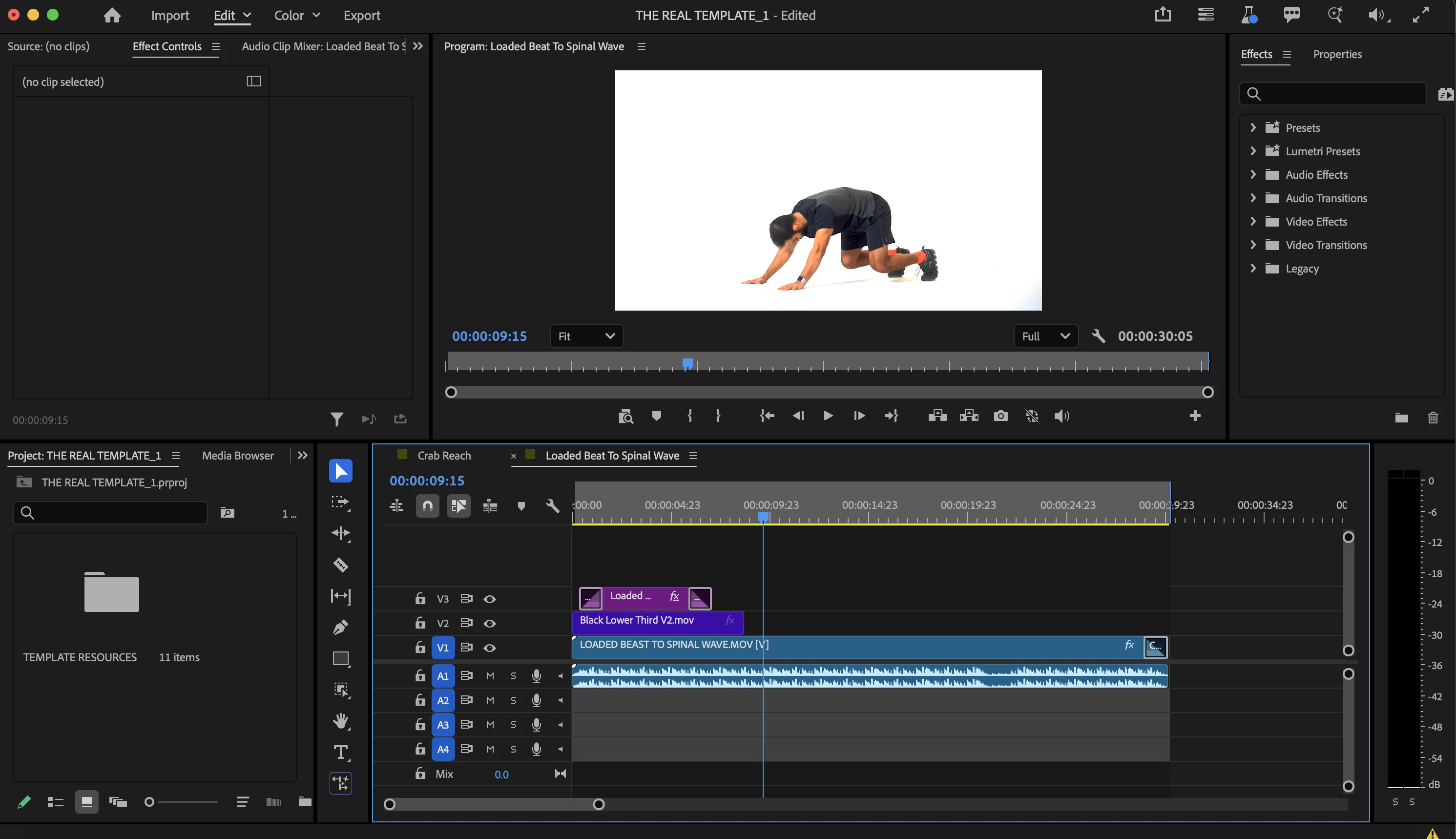Toggle Linked Selection in timeline
Viewport: 1456px width, 839px height.
click(x=459, y=506)
